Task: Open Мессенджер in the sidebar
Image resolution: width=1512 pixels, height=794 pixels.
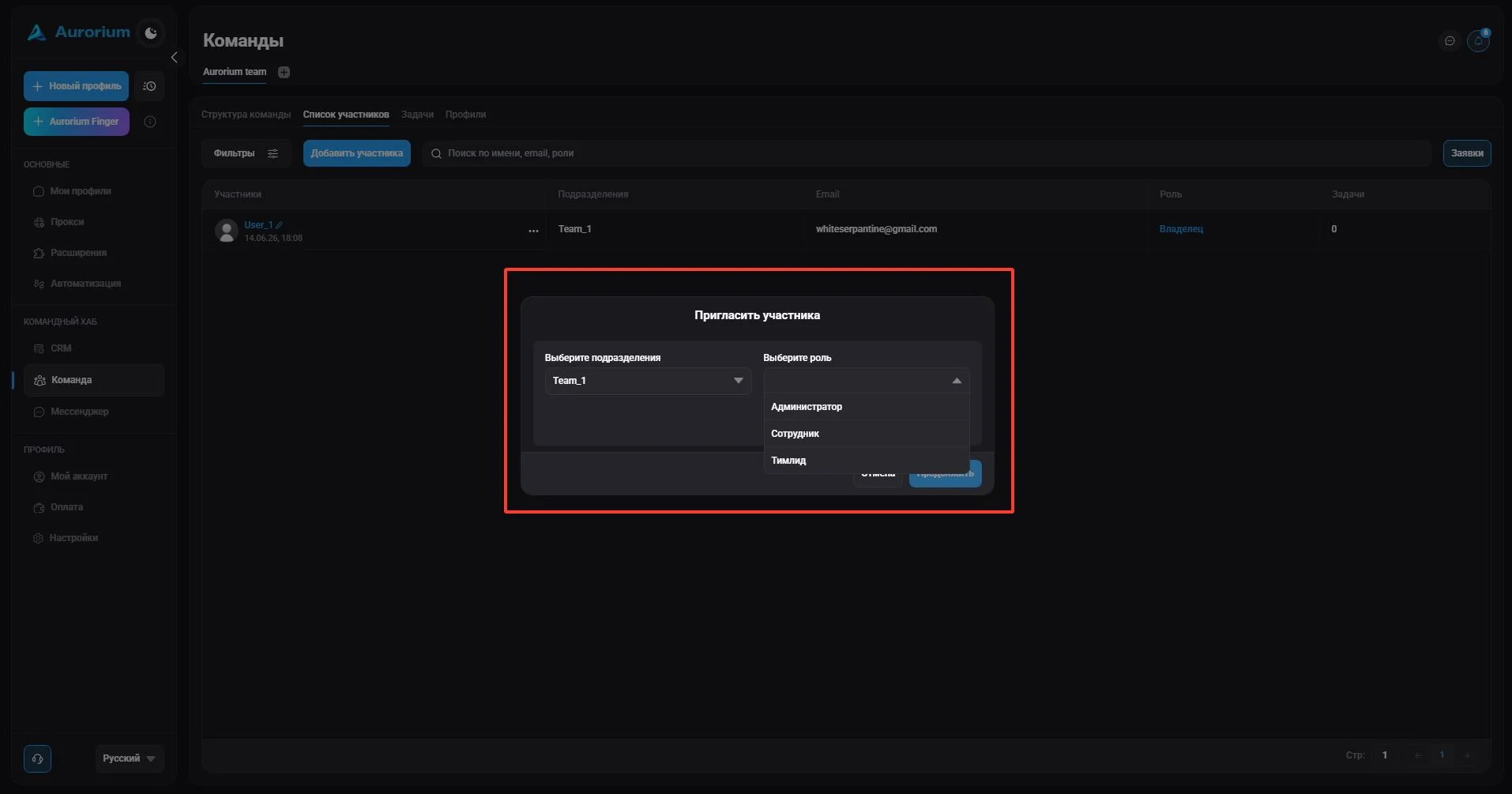Action: click(x=80, y=412)
